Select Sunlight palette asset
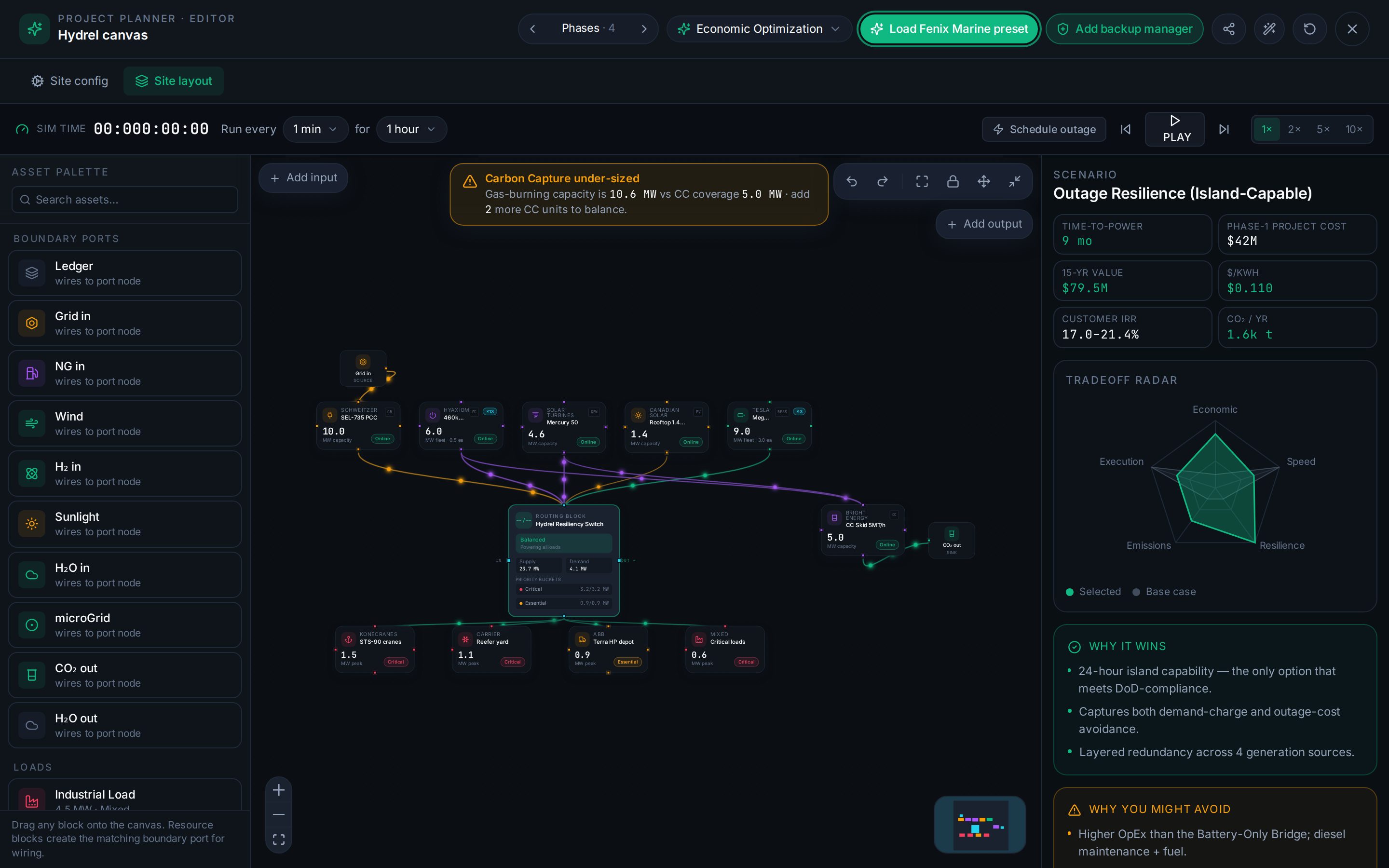Viewport: 1389px width, 868px height. pyautogui.click(x=124, y=524)
